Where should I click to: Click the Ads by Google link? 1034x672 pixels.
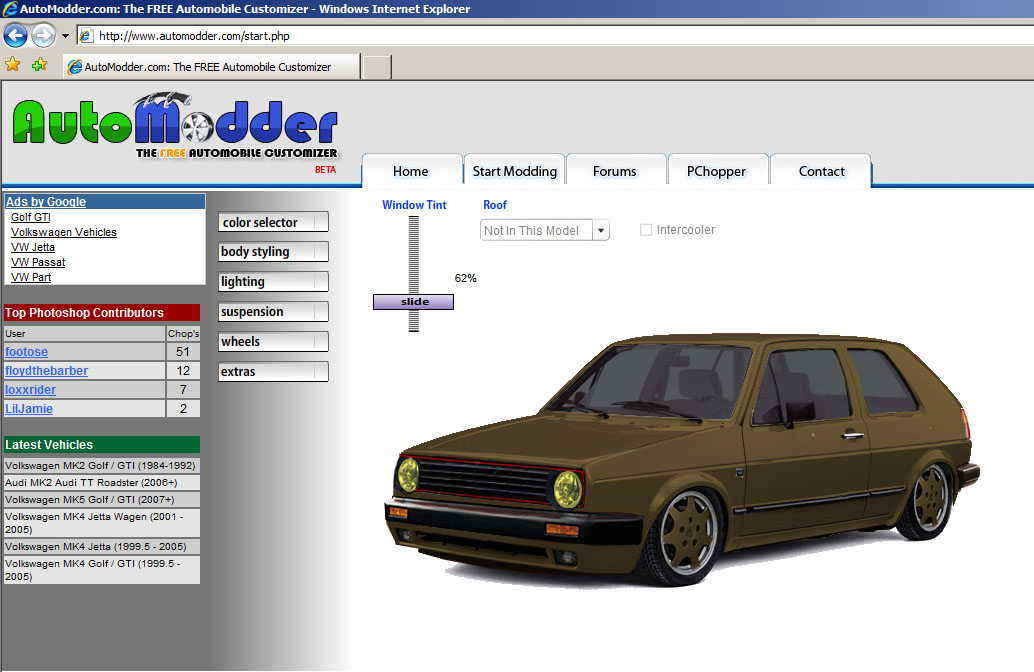pos(46,202)
